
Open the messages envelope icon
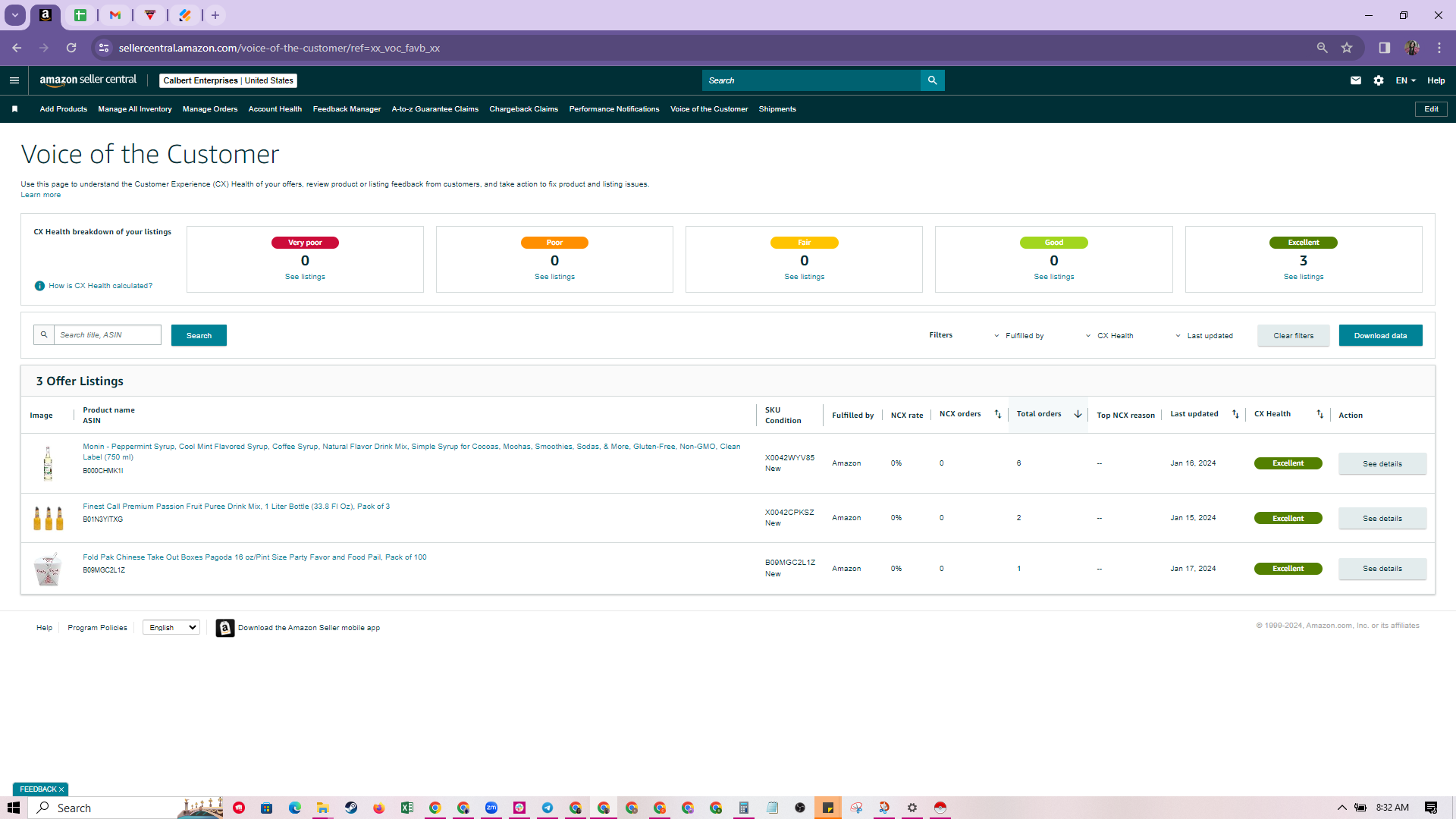[x=1356, y=80]
